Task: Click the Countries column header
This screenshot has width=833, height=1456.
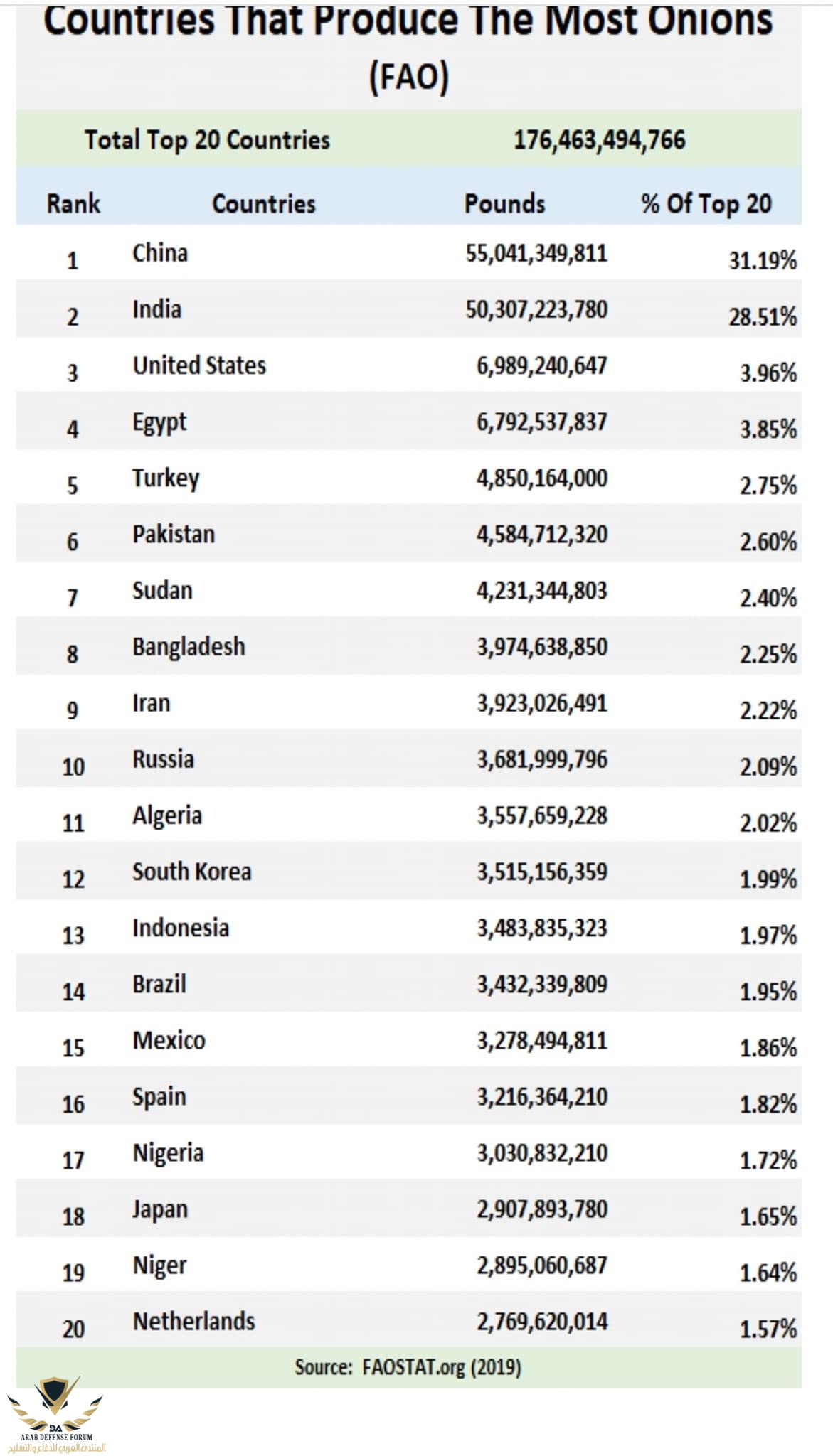Action: (263, 204)
